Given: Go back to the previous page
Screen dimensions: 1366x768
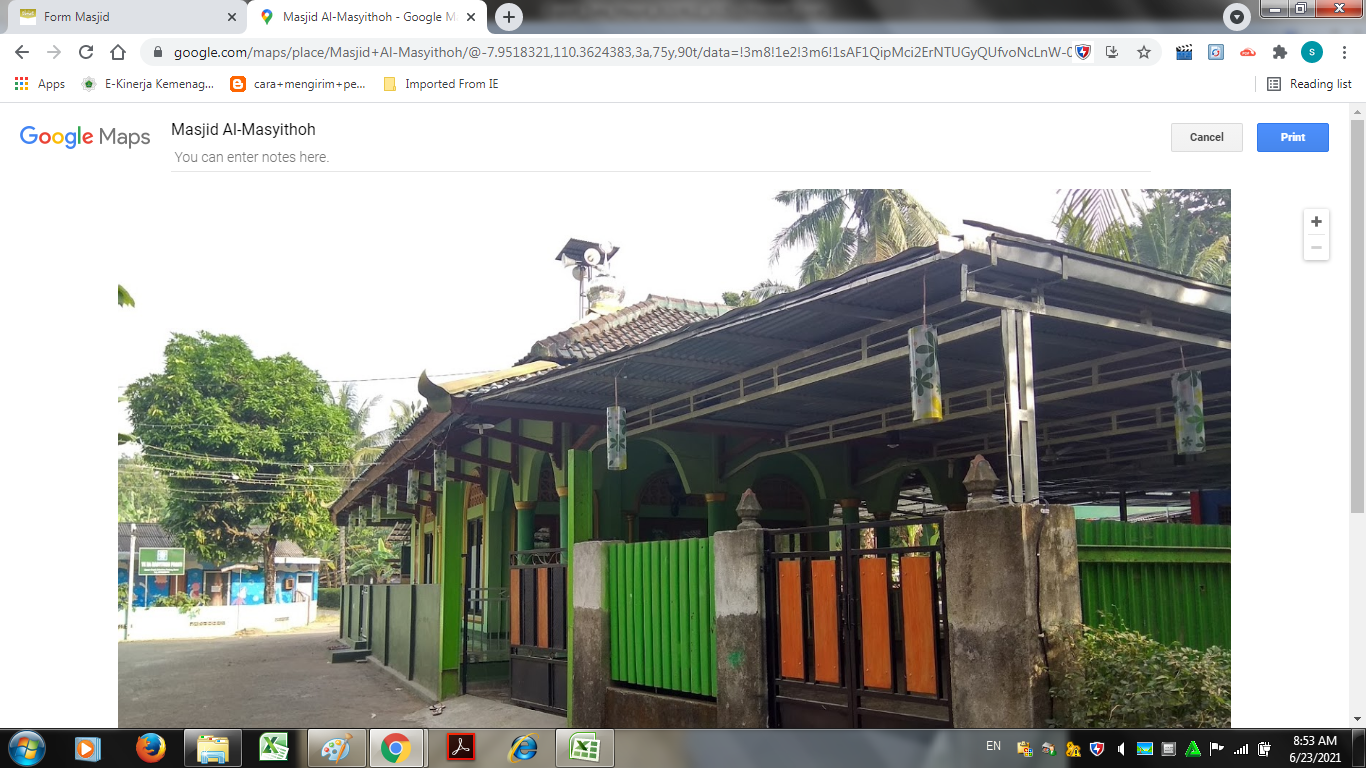Looking at the screenshot, I should click(22, 52).
